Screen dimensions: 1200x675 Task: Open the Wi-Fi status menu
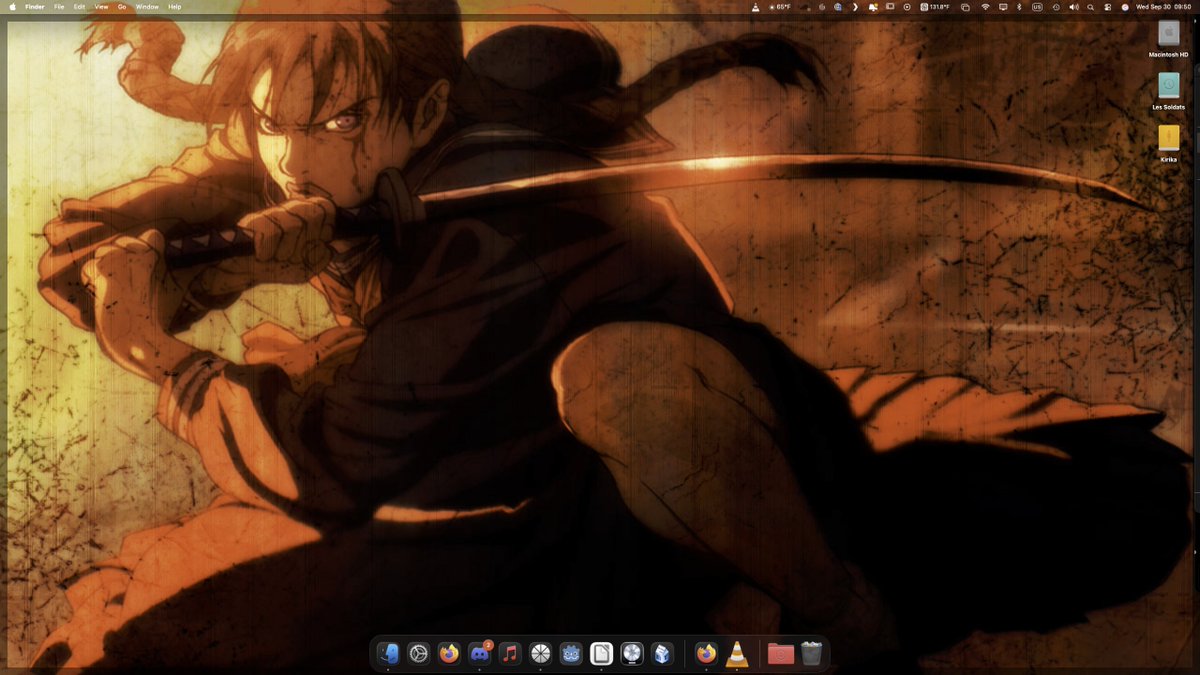point(985,7)
